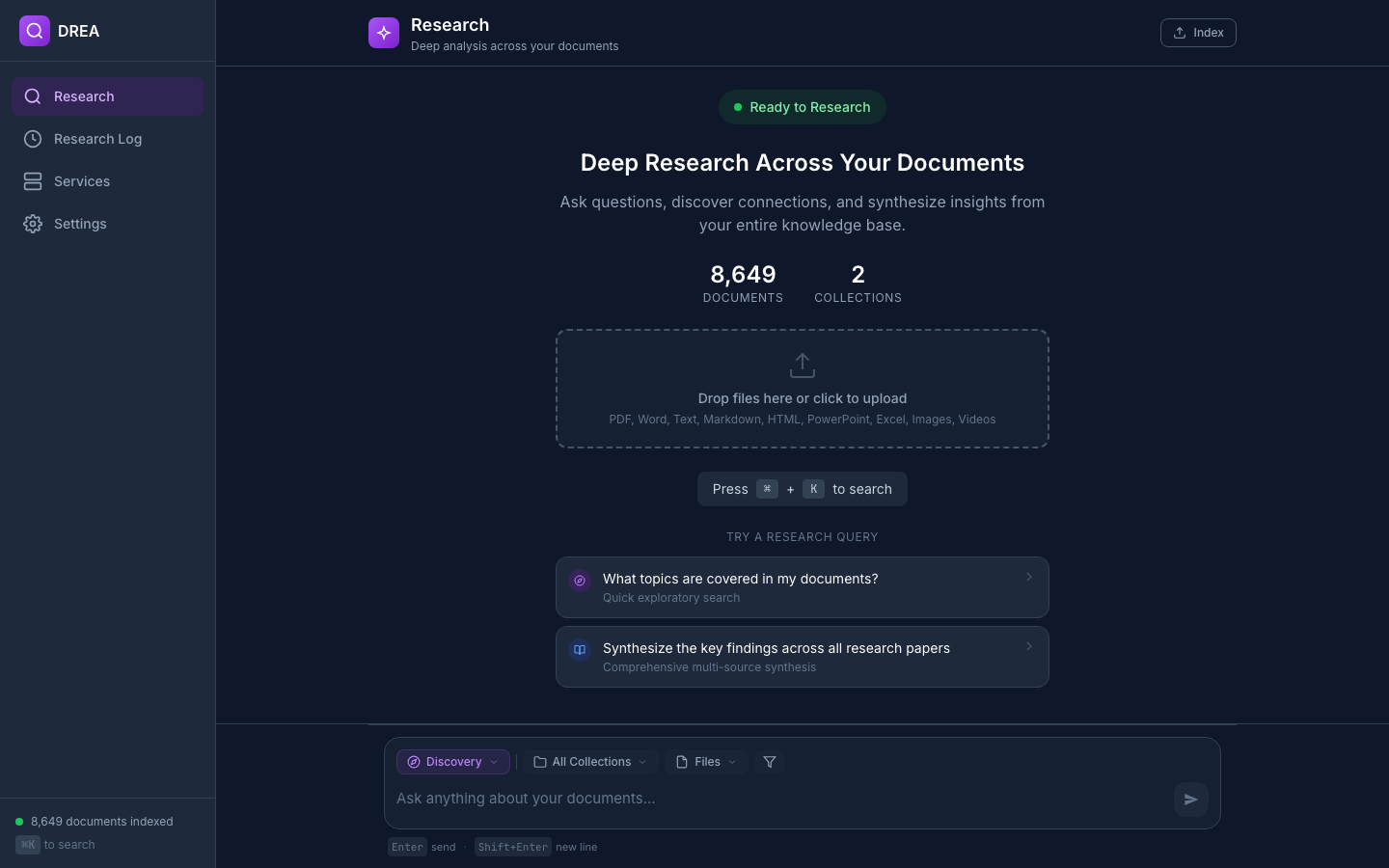This screenshot has width=1389, height=868.
Task: Click the 'Ask anything about your documents' input field
Action: click(x=675, y=799)
